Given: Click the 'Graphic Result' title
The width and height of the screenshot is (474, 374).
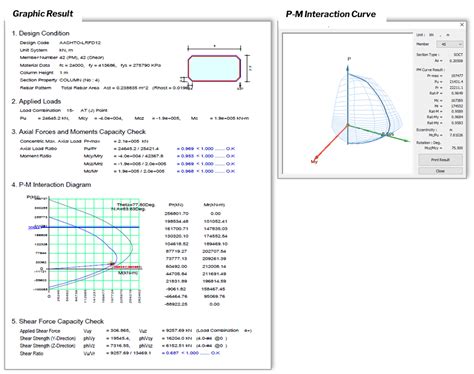Looking at the screenshot, I should [x=43, y=14].
